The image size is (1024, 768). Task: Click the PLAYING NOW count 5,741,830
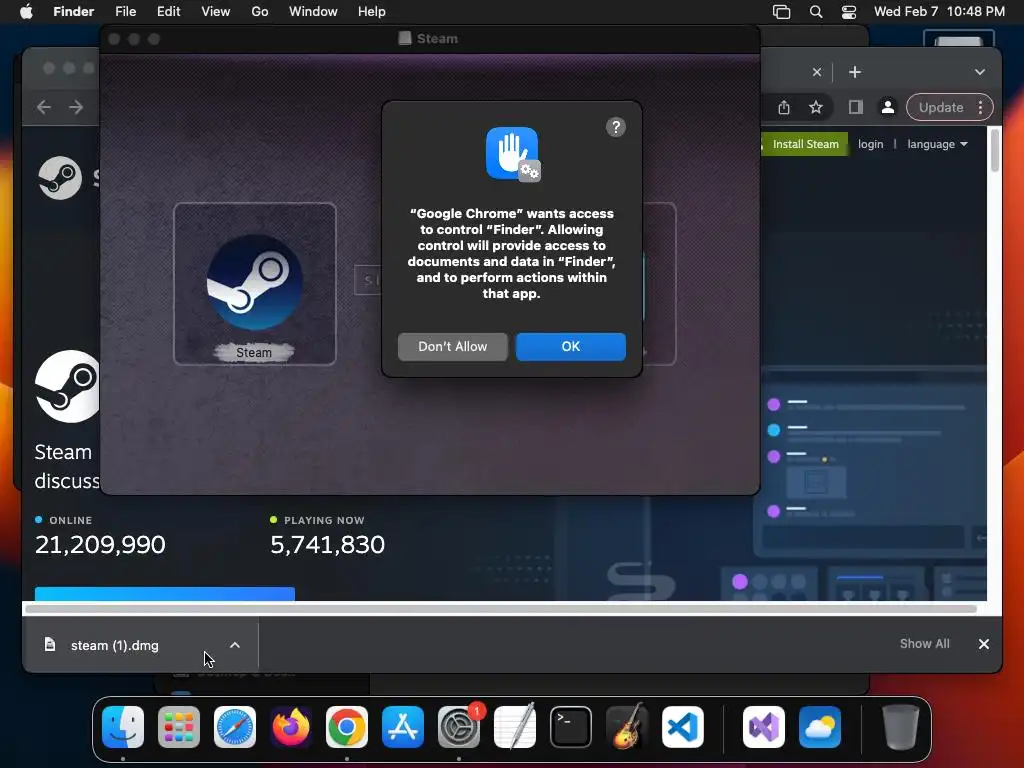click(327, 545)
